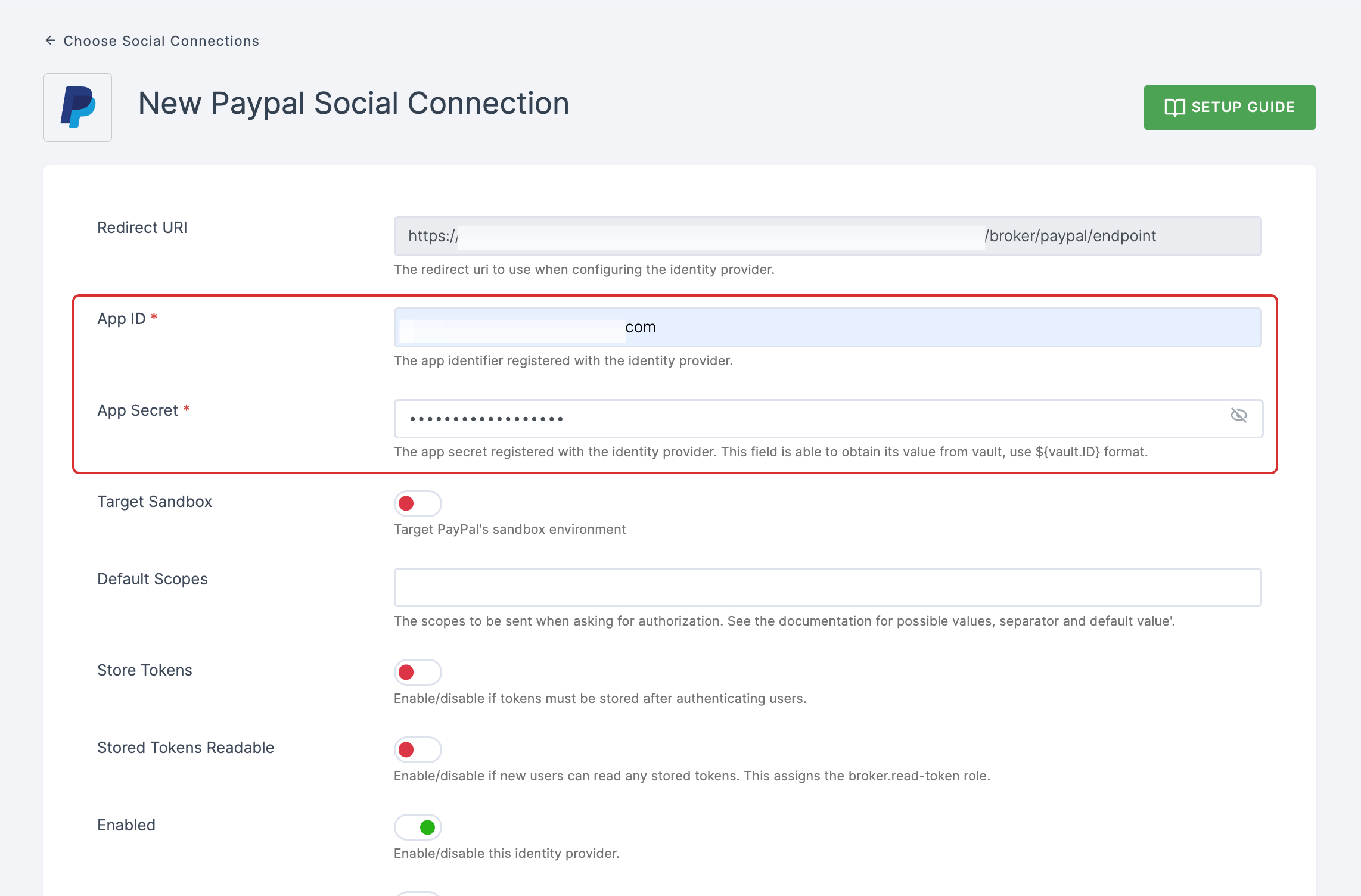
Task: Click 'tokens must be stored after authenticating' text
Action: (x=600, y=698)
